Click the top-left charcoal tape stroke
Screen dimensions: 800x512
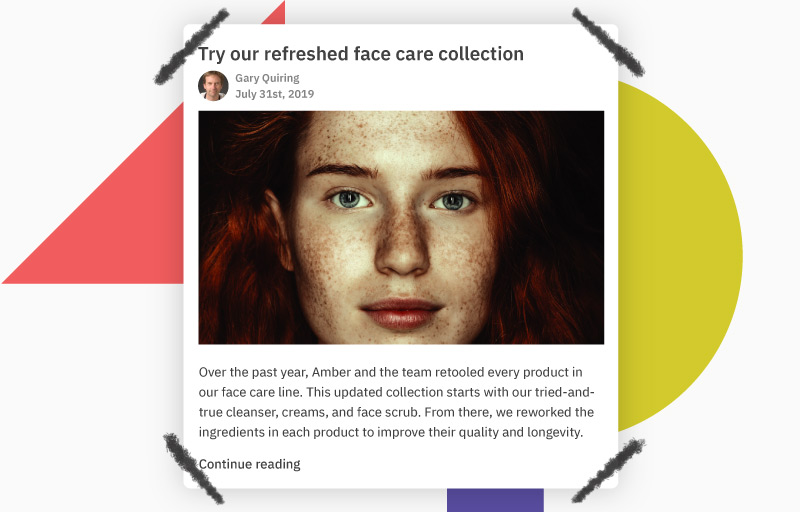pyautogui.click(x=191, y=47)
